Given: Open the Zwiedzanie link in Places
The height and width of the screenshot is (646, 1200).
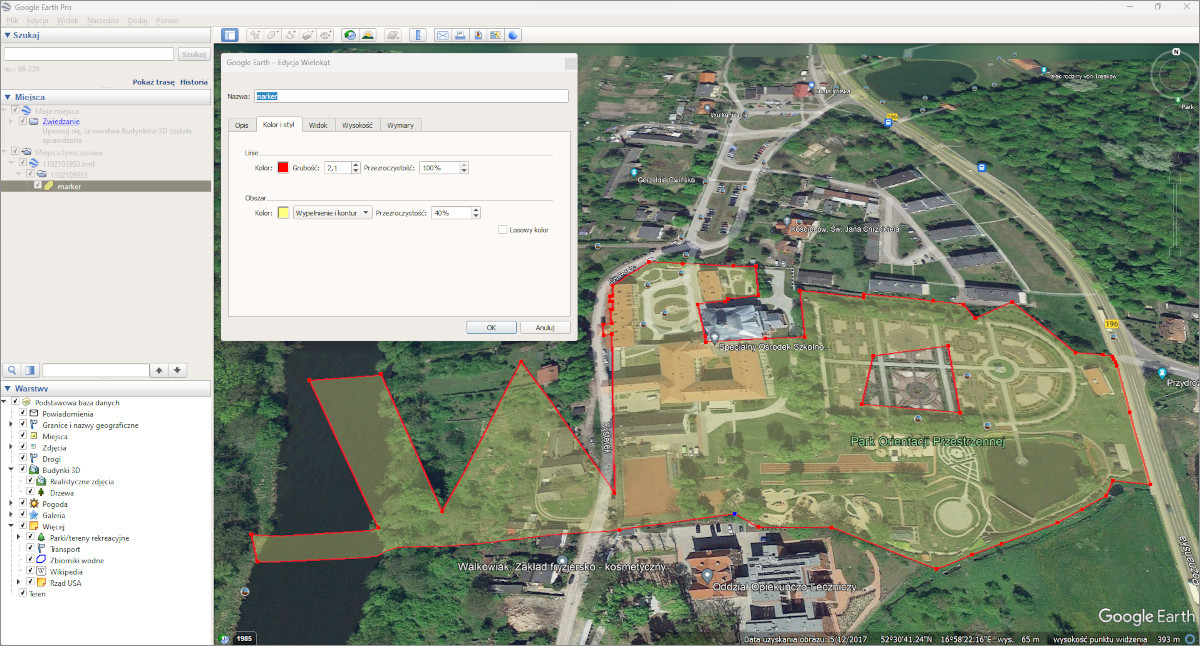Looking at the screenshot, I should tap(62, 121).
